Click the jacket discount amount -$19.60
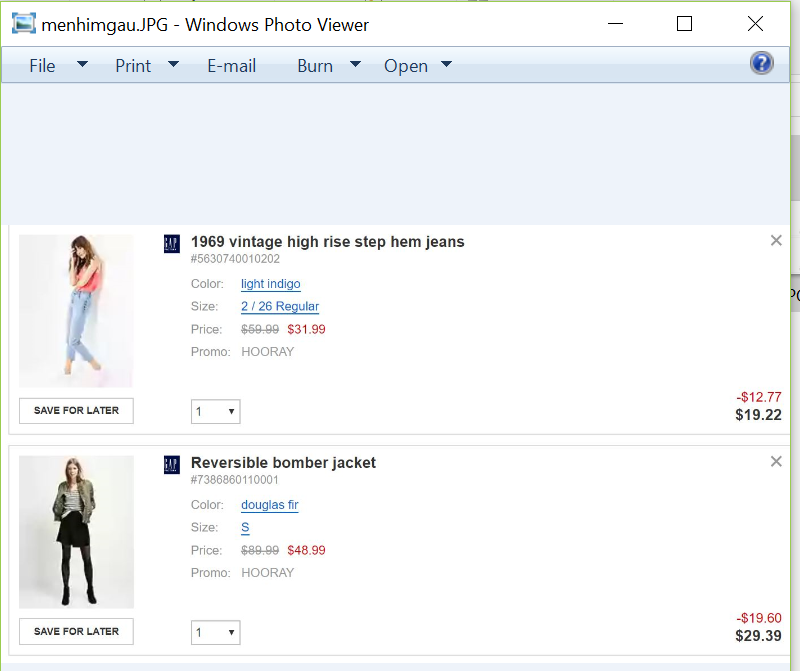 [759, 618]
